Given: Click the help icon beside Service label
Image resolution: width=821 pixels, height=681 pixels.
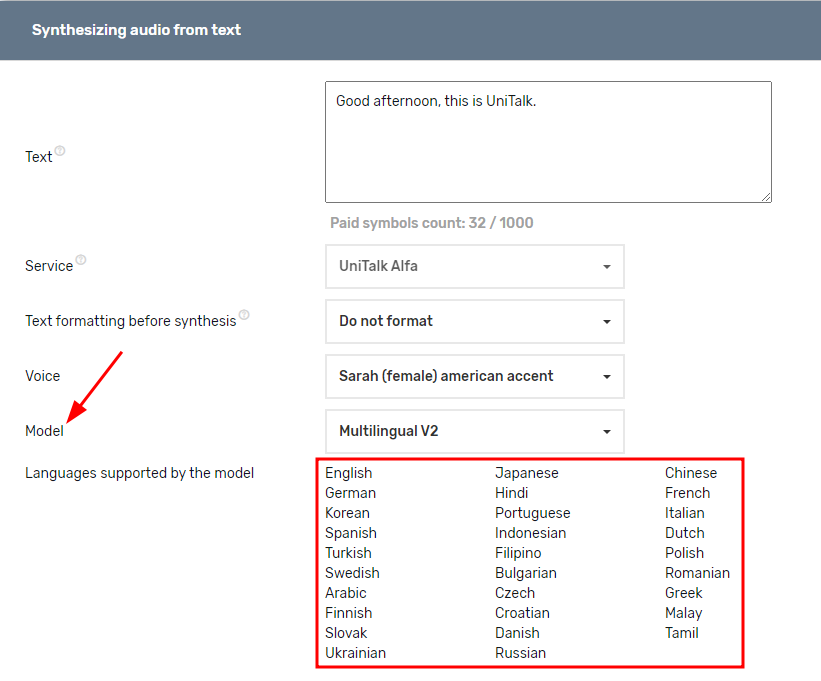Looking at the screenshot, I should coord(81,260).
